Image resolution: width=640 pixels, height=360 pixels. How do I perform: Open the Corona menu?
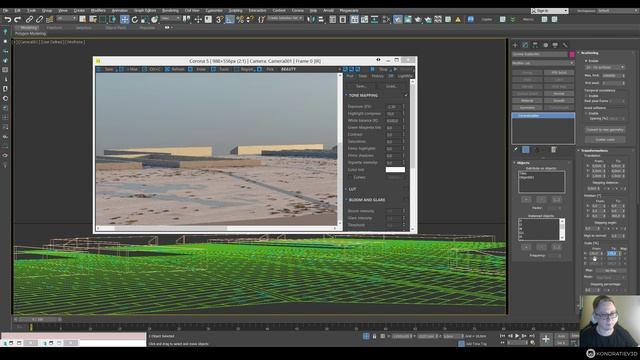point(298,11)
